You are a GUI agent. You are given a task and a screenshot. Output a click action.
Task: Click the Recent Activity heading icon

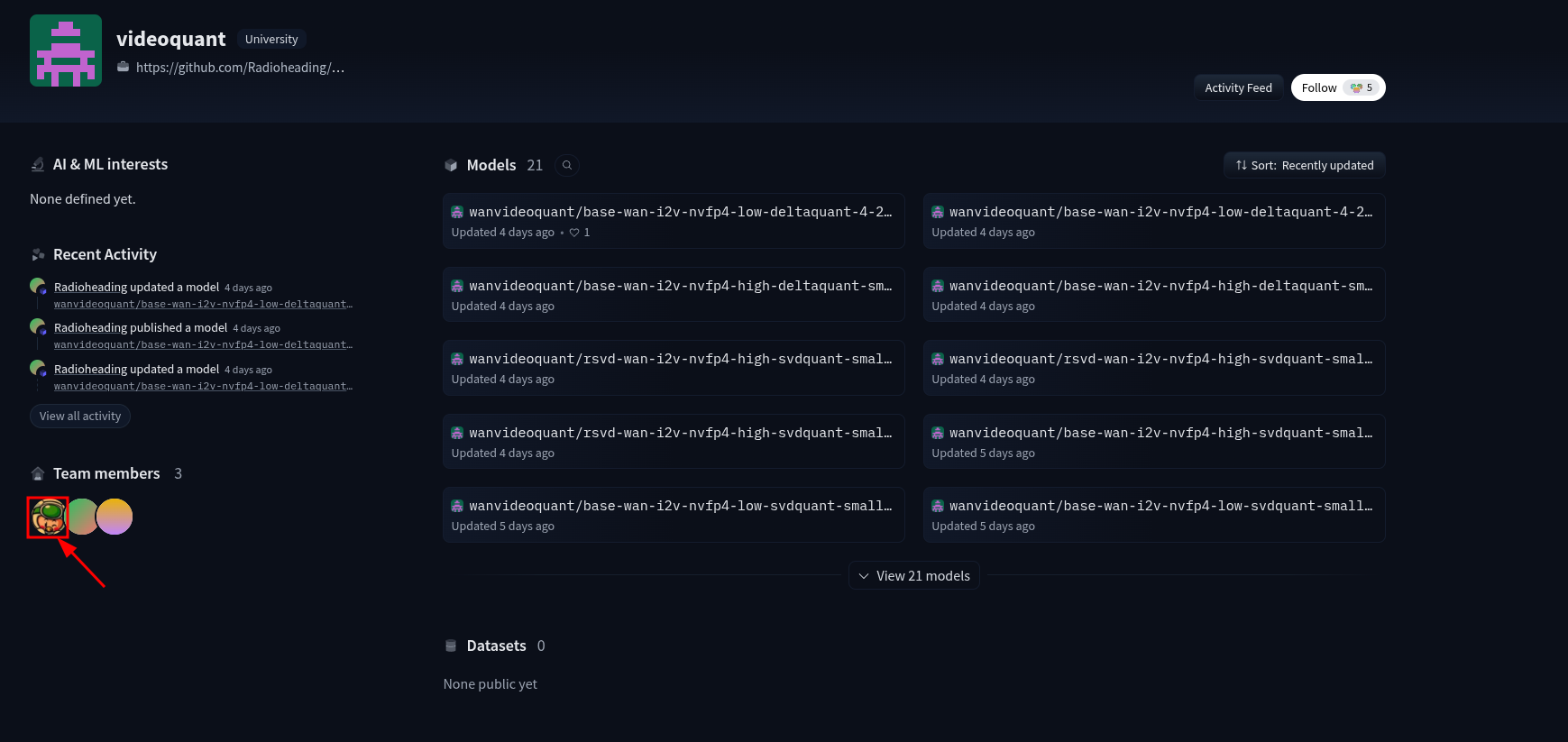(x=38, y=254)
